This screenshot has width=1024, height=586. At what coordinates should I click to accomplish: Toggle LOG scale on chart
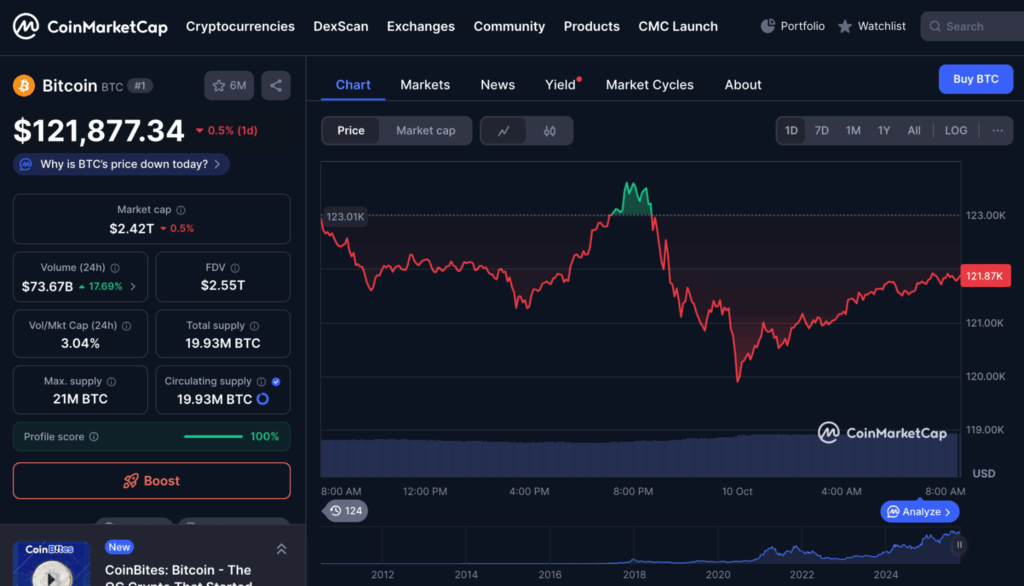(x=956, y=131)
